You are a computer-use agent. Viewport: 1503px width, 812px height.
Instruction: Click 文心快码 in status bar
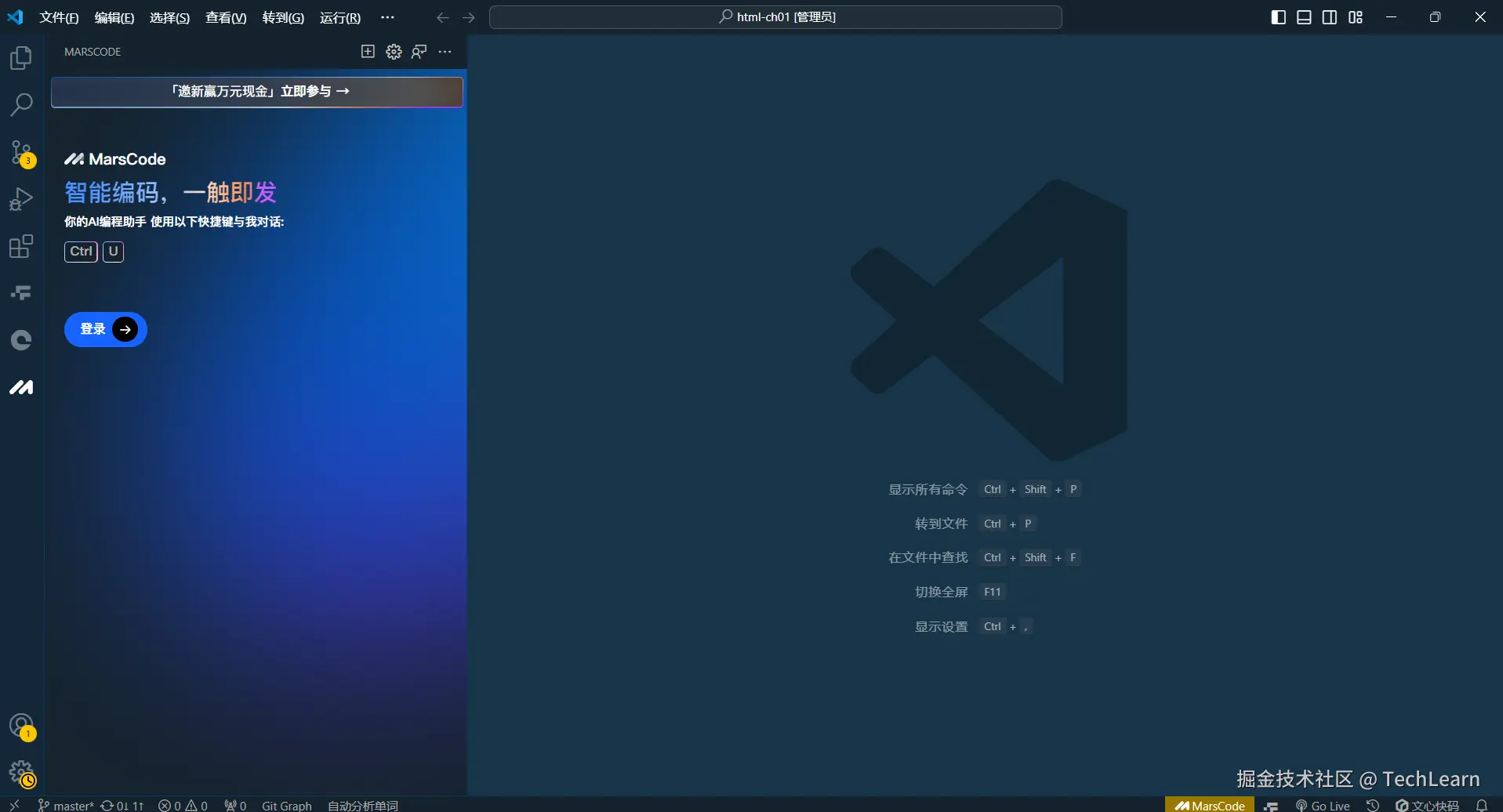pyautogui.click(x=1427, y=805)
